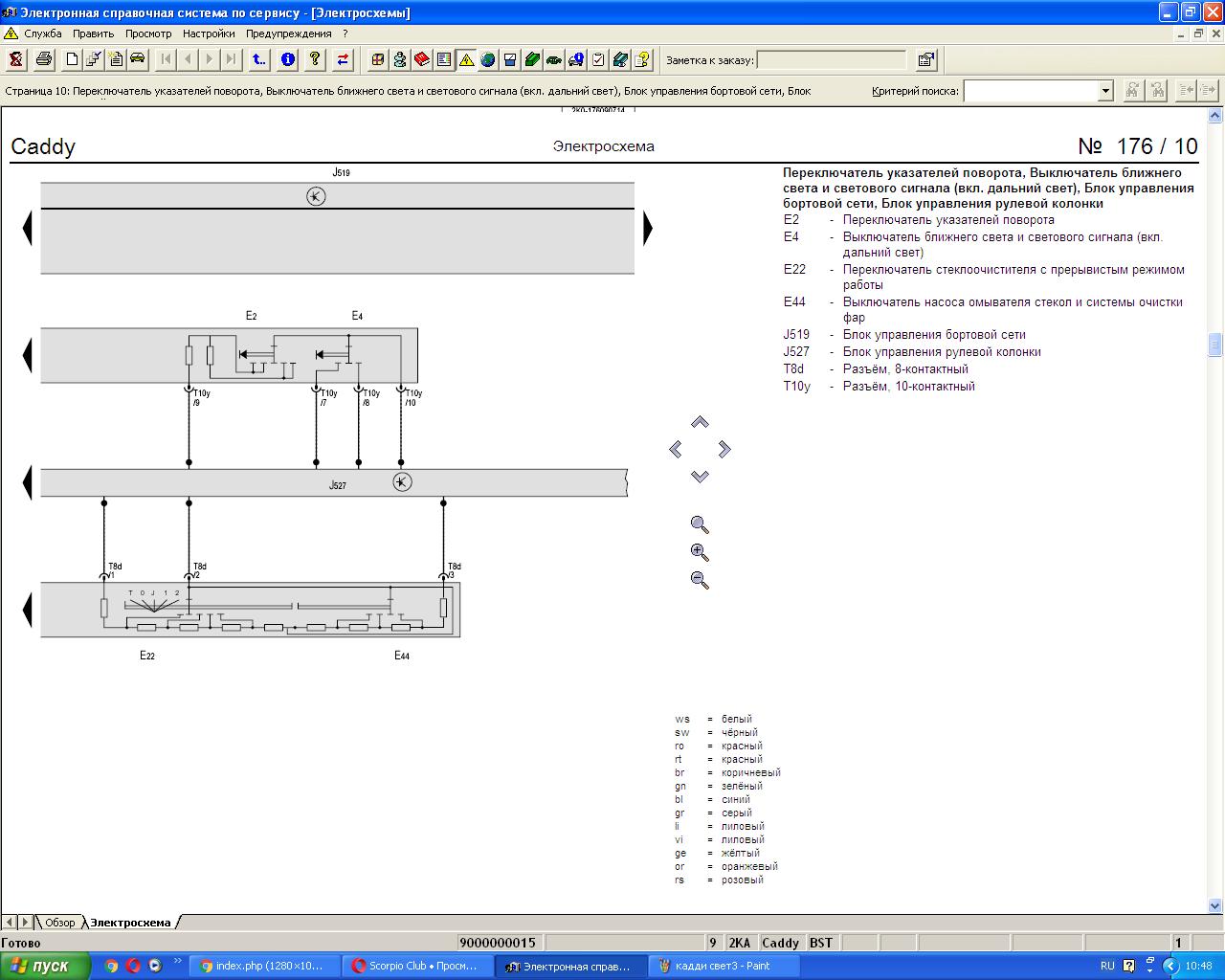Open the Настройки menu

[209, 33]
